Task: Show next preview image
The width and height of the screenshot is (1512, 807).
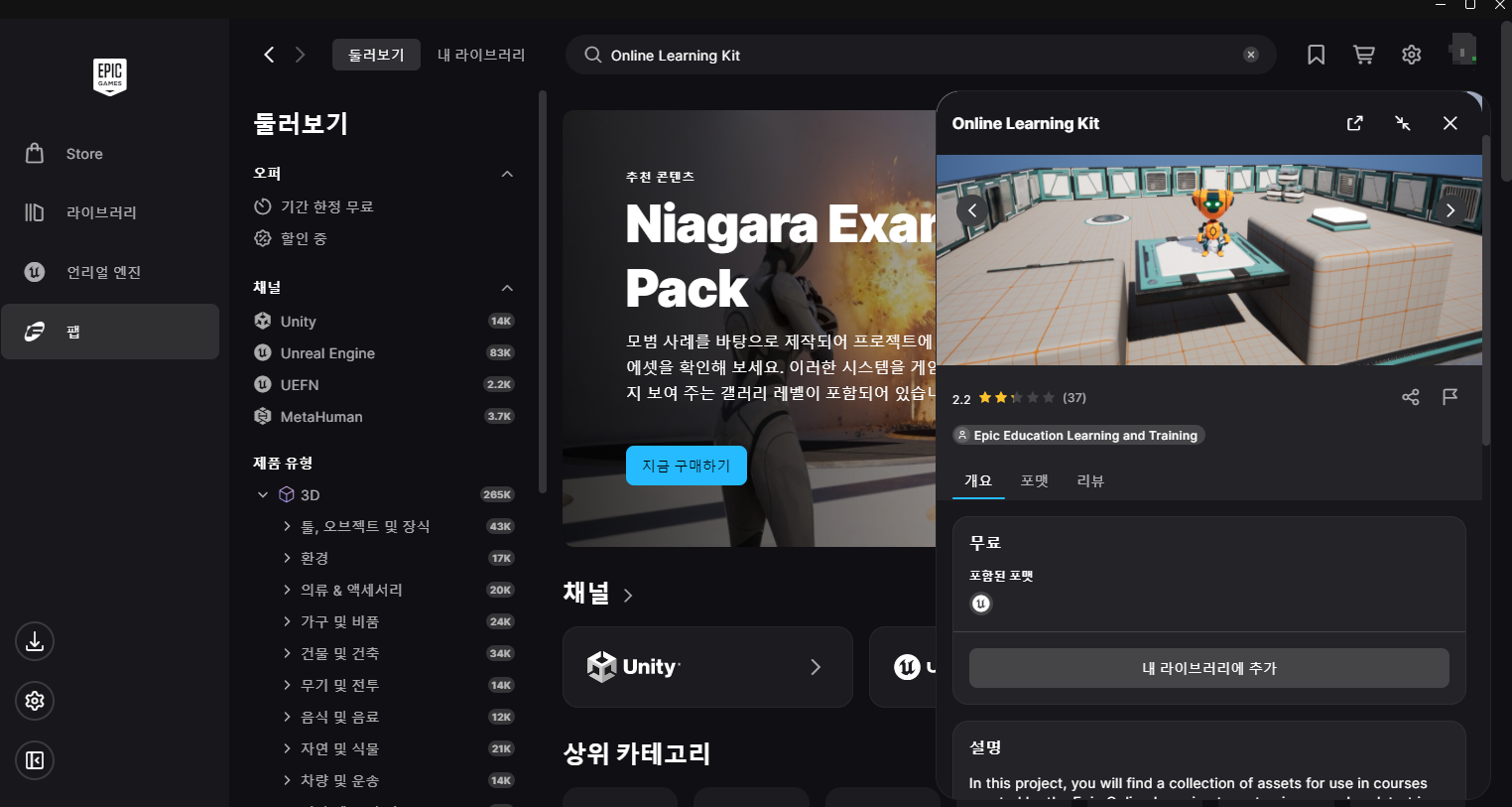Action: (x=1450, y=209)
